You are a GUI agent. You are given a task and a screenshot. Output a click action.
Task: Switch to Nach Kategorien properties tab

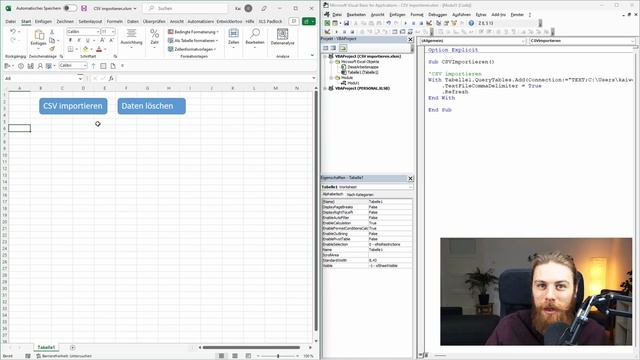(x=360, y=195)
